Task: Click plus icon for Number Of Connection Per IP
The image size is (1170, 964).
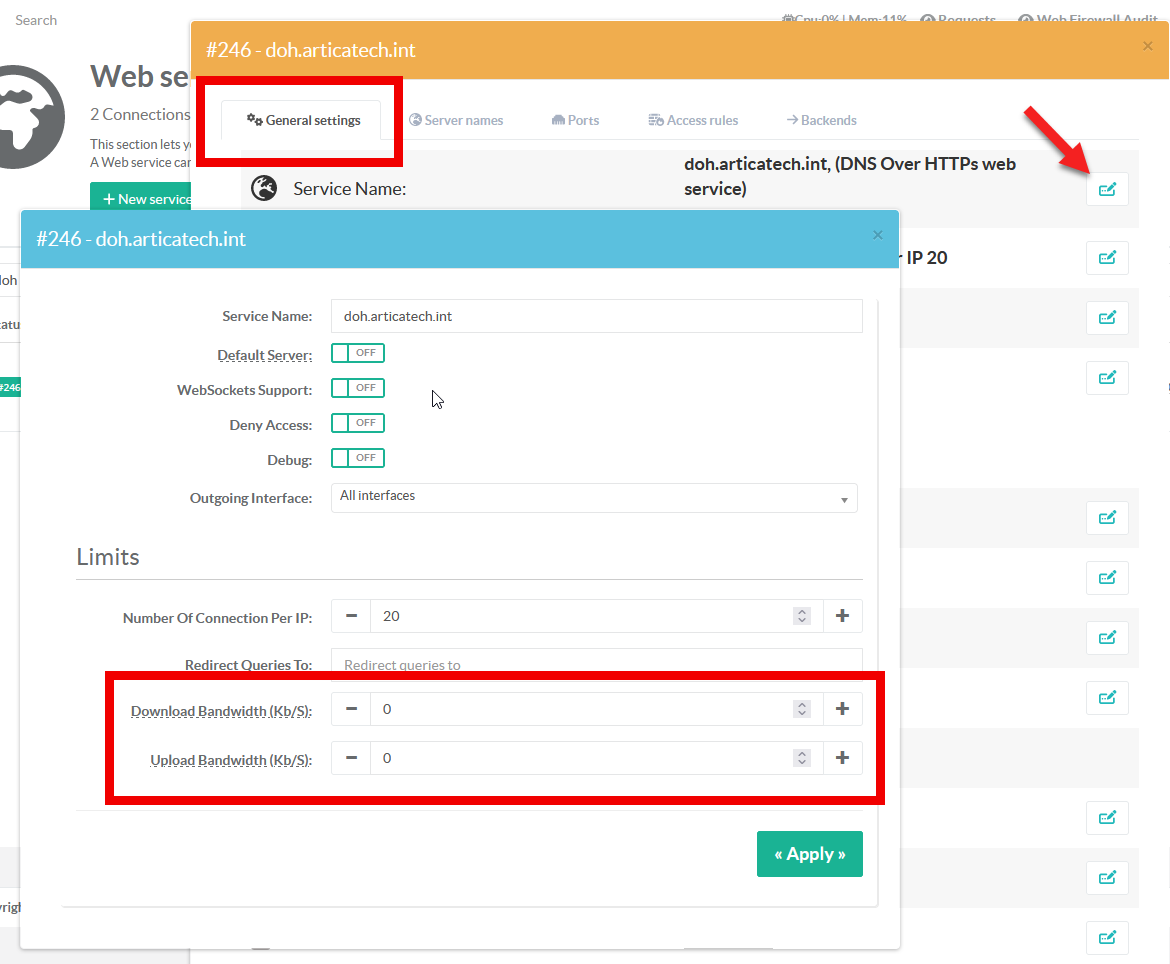Action: [842, 616]
